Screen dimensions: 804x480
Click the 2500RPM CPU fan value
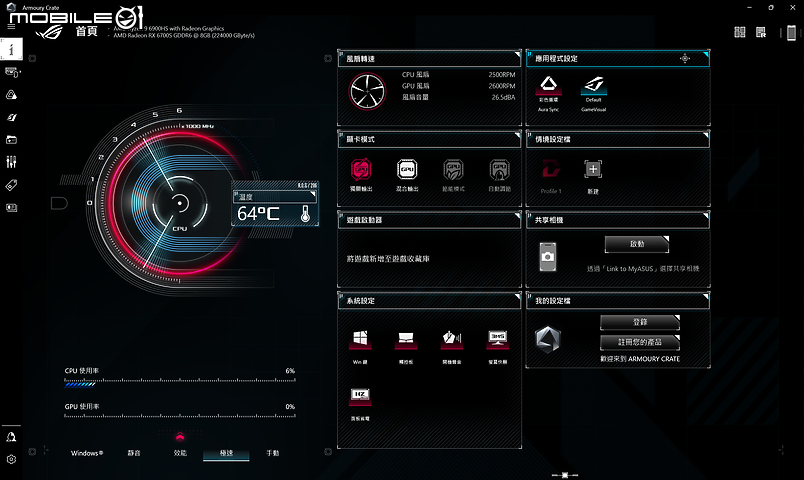502,74
